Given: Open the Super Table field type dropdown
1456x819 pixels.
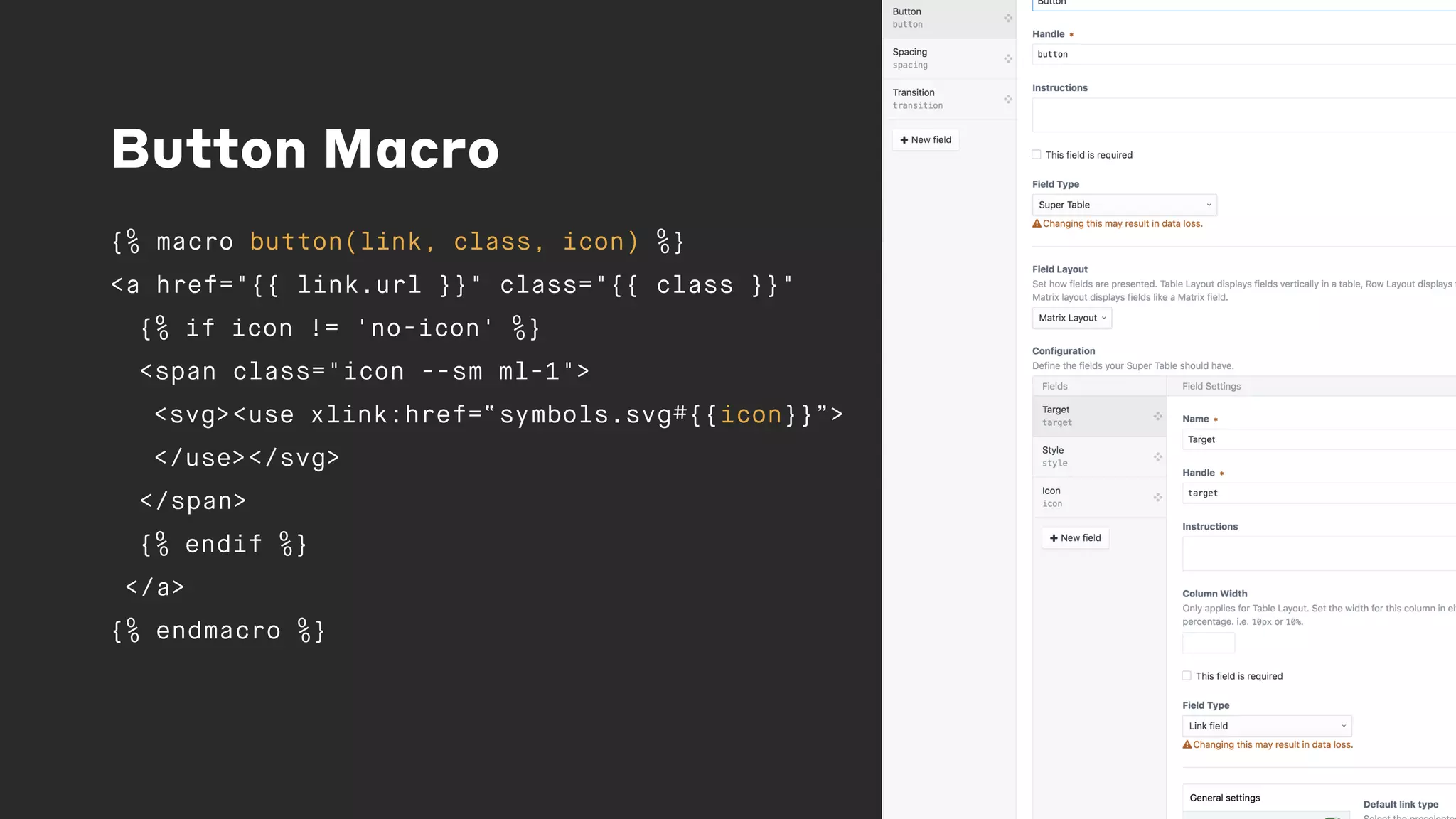Looking at the screenshot, I should pyautogui.click(x=1124, y=205).
